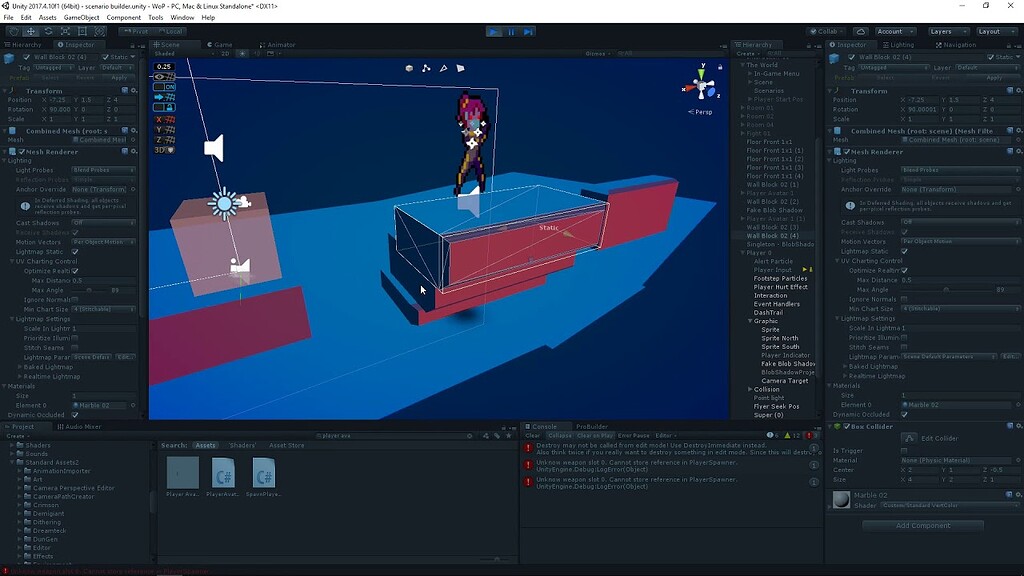Expand Room 01 in the Hierarchy

(743, 107)
